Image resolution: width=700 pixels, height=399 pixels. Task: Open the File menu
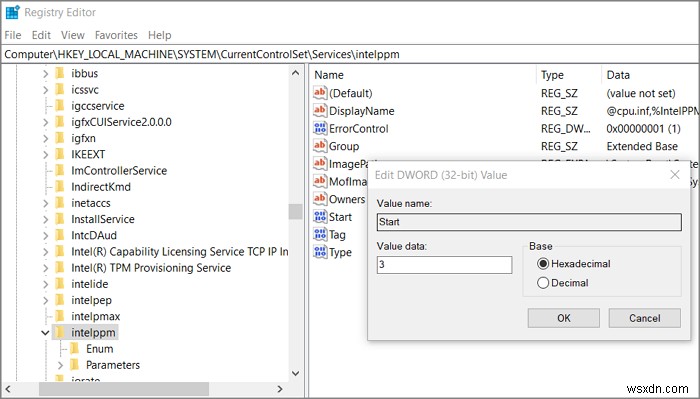(x=13, y=35)
